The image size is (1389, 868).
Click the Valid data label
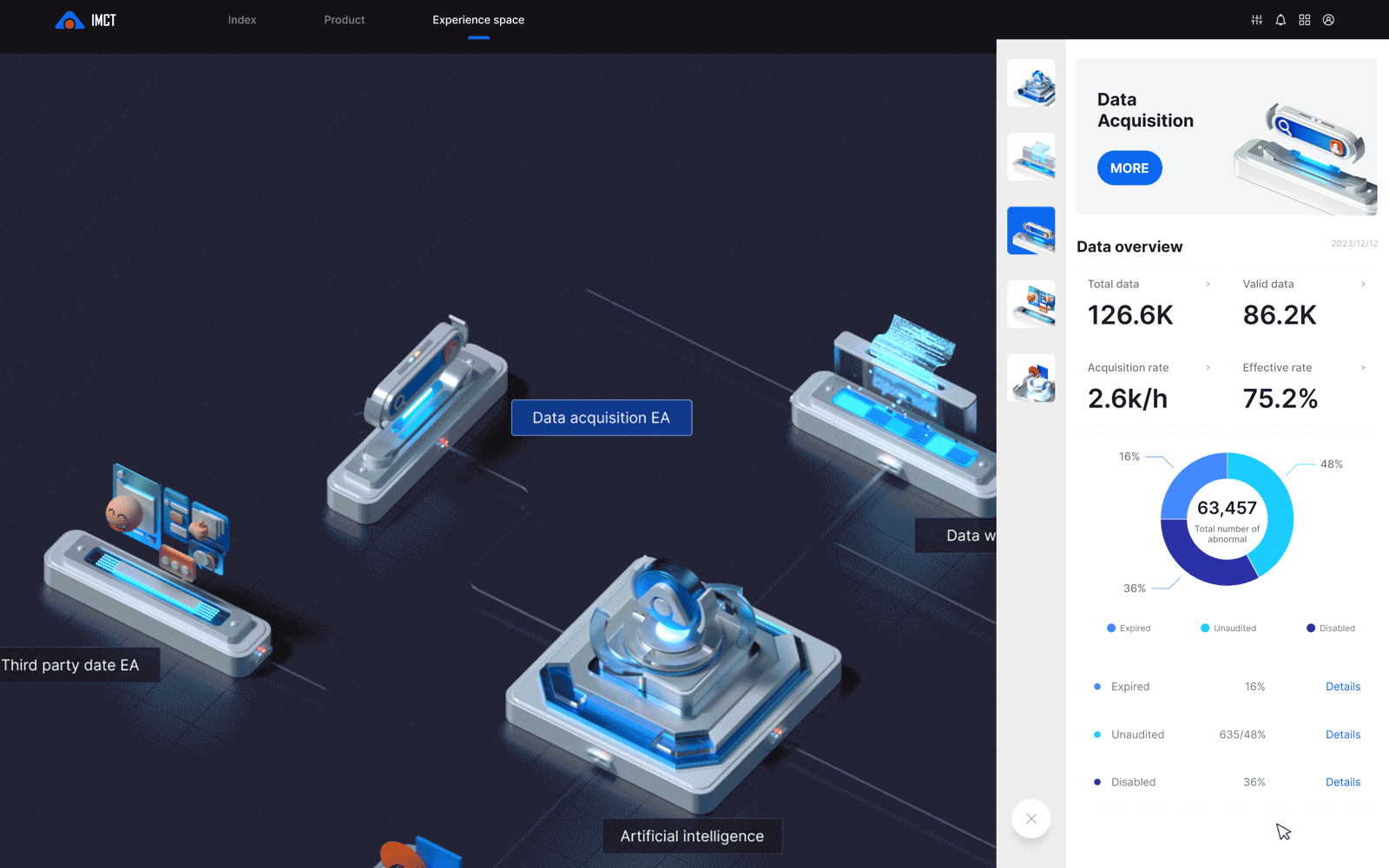point(1268,284)
